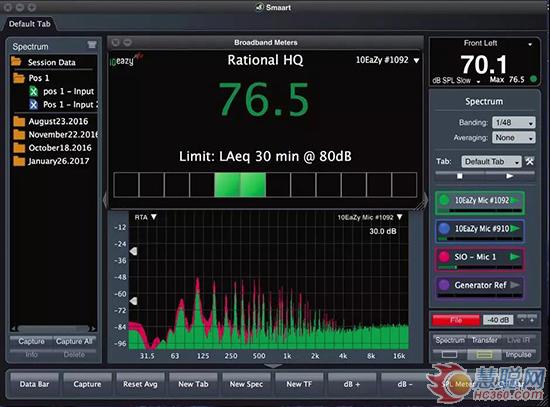
Task: Open the Averaging None dropdown
Action: click(514, 138)
